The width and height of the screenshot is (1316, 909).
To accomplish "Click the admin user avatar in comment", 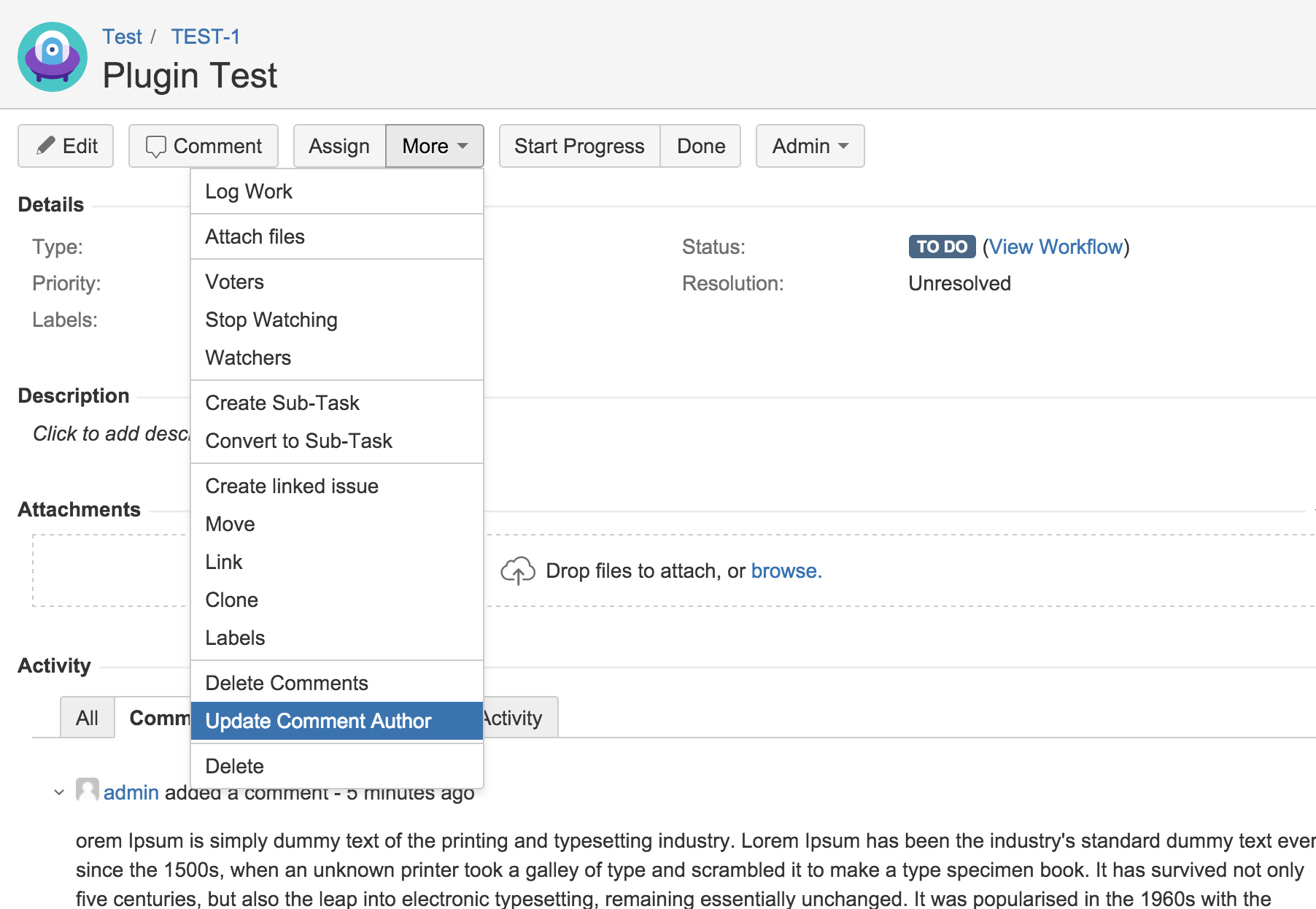I will click(x=88, y=789).
